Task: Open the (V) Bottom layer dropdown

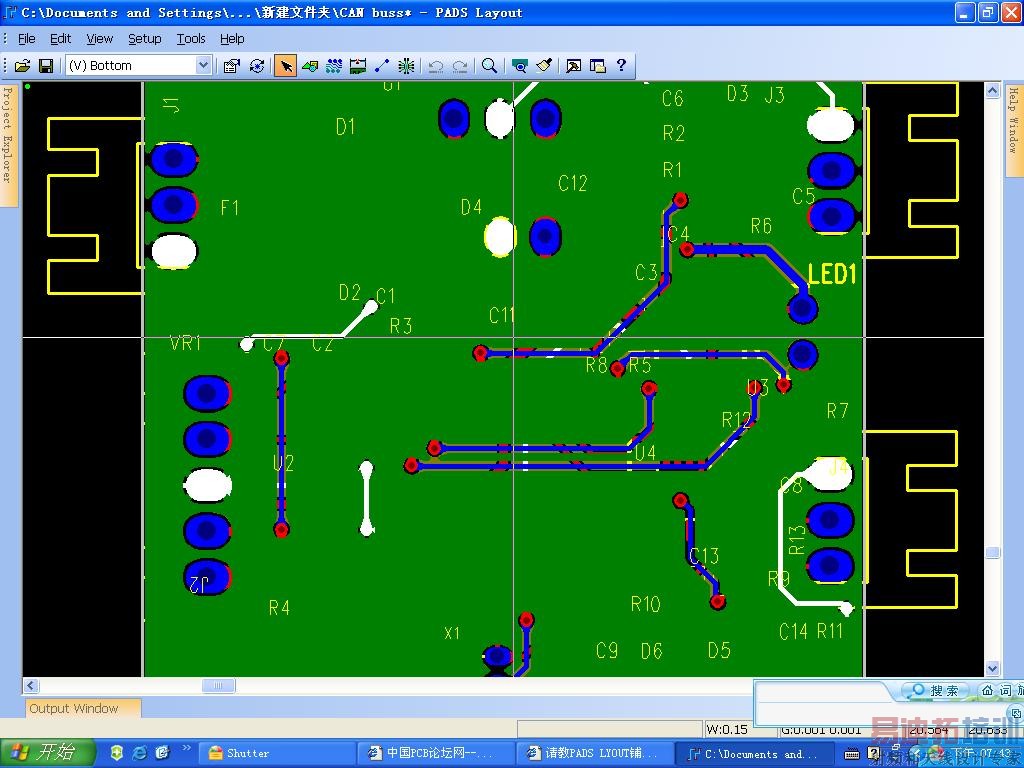Action: (203, 66)
